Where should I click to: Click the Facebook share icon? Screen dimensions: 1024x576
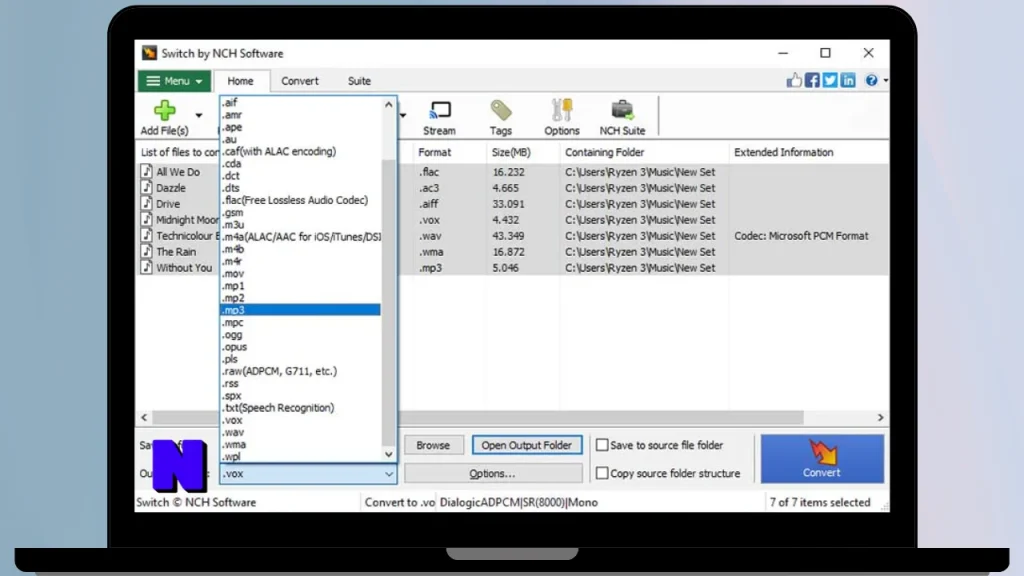pyautogui.click(x=812, y=80)
